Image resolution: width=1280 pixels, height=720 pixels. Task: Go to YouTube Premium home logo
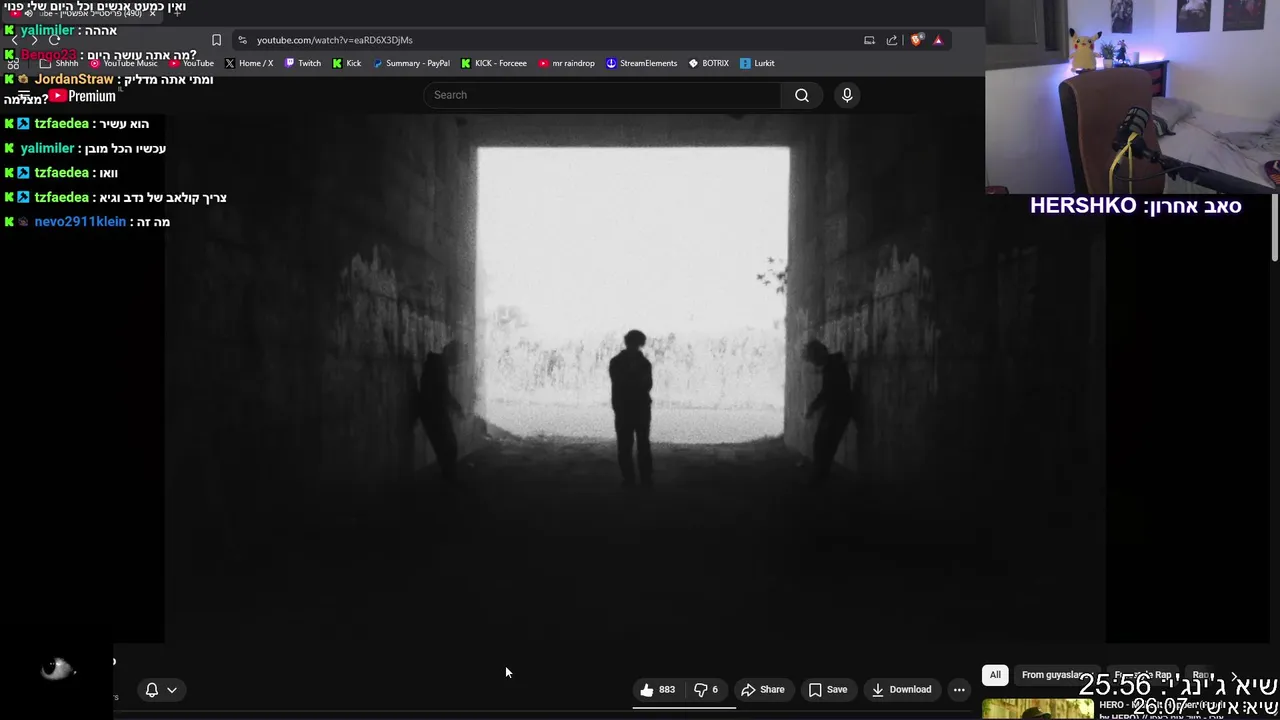[83, 96]
